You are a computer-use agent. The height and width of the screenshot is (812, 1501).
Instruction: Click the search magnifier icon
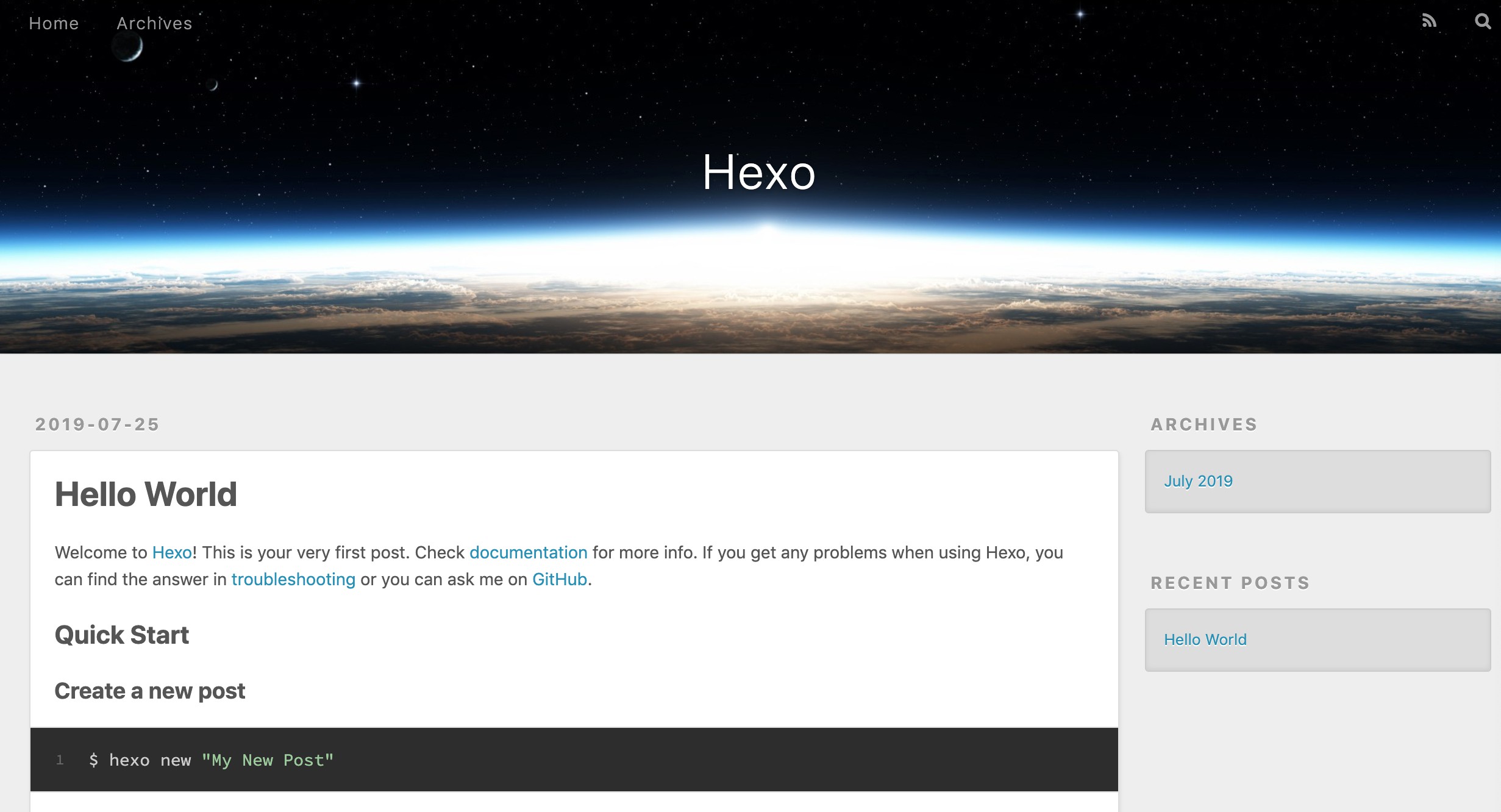(x=1483, y=22)
